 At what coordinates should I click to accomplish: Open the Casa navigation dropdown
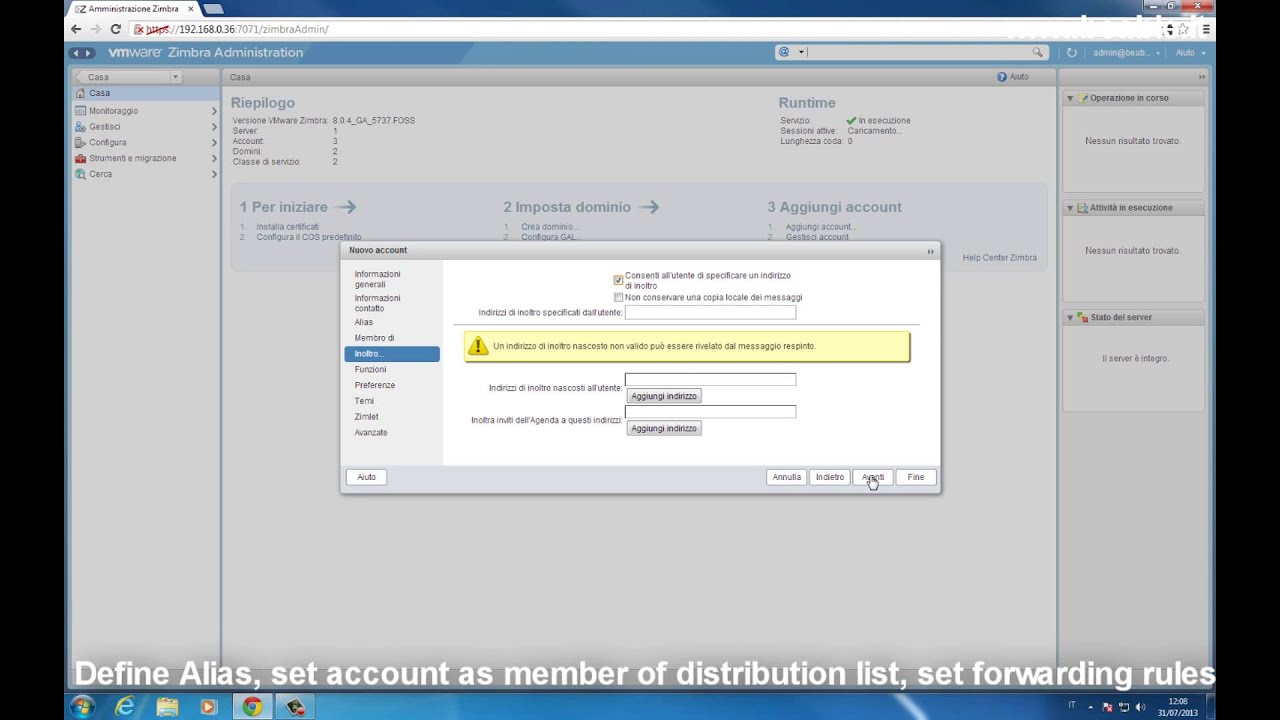click(175, 77)
